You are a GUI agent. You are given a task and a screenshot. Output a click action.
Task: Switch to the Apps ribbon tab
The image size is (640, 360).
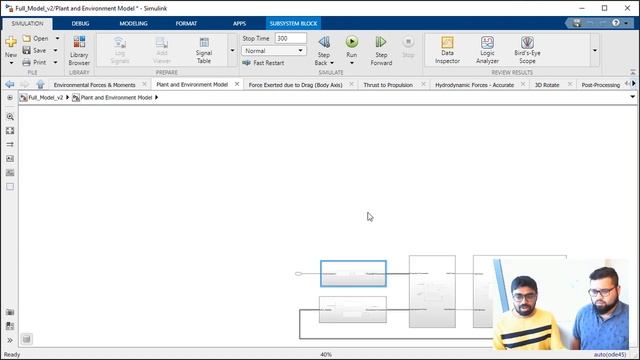click(x=240, y=23)
